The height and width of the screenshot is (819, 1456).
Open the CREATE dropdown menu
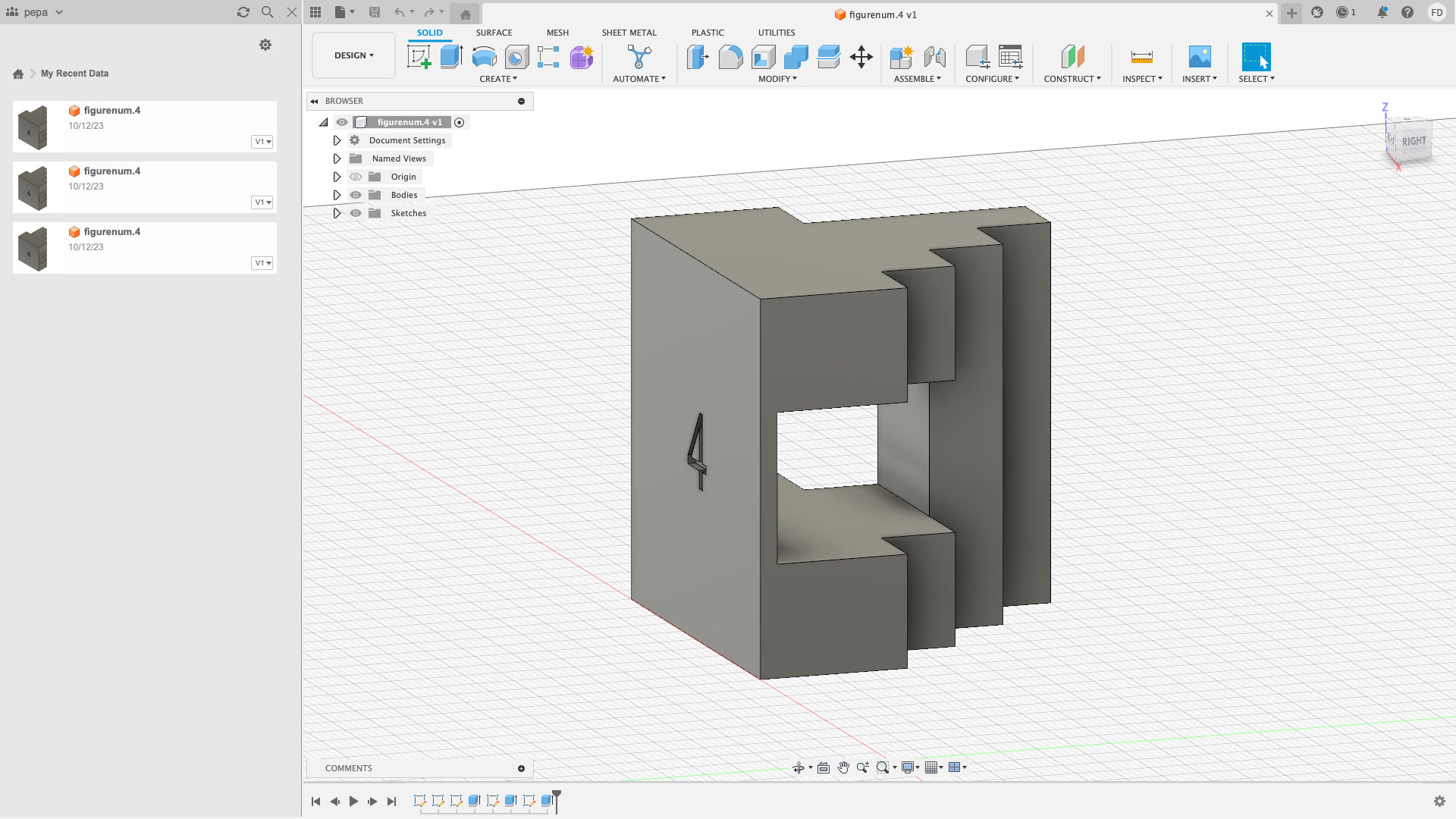click(498, 79)
